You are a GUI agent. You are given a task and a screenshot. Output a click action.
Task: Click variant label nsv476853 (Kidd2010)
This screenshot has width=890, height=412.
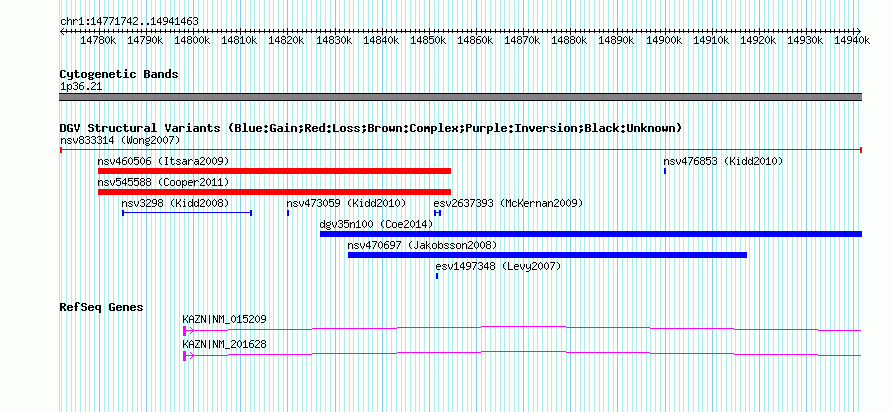point(723,161)
